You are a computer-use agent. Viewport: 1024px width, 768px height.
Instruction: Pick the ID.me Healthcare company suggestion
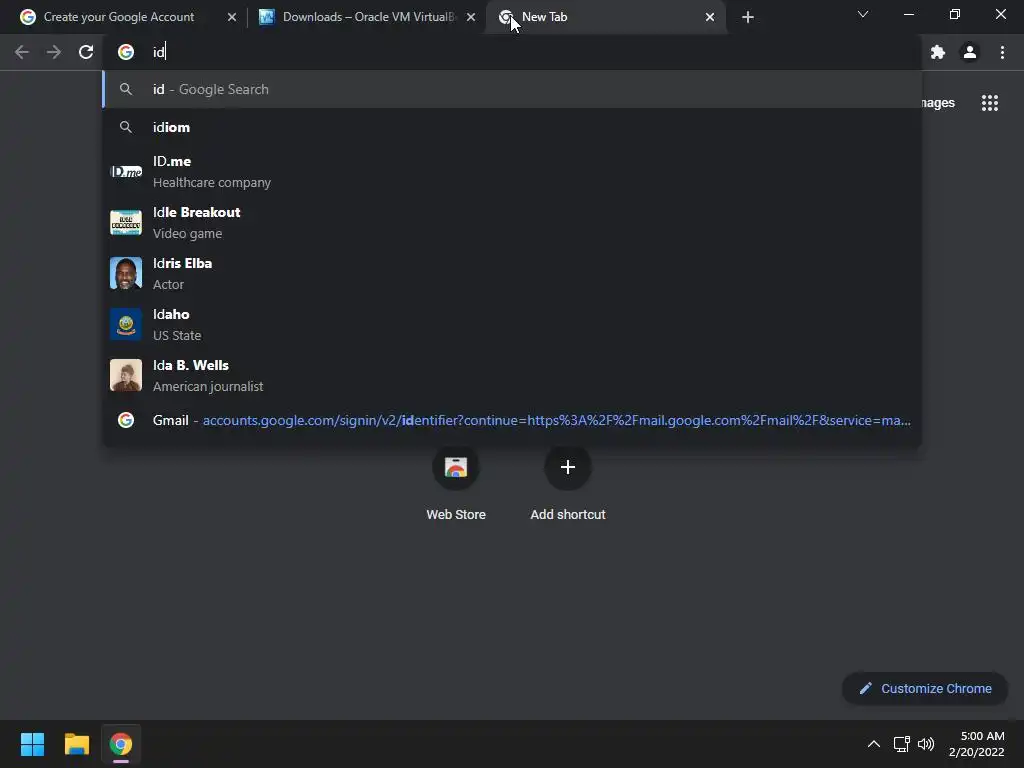[x=512, y=172]
